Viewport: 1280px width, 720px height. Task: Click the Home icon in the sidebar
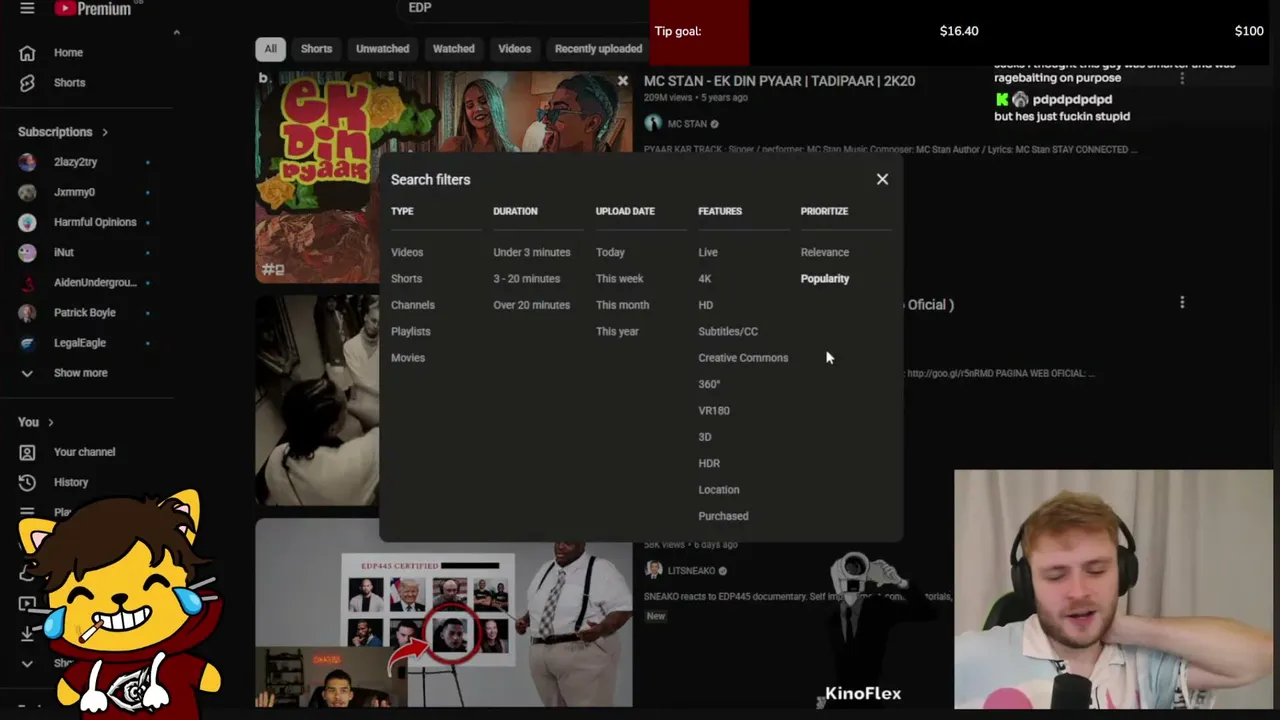(27, 53)
